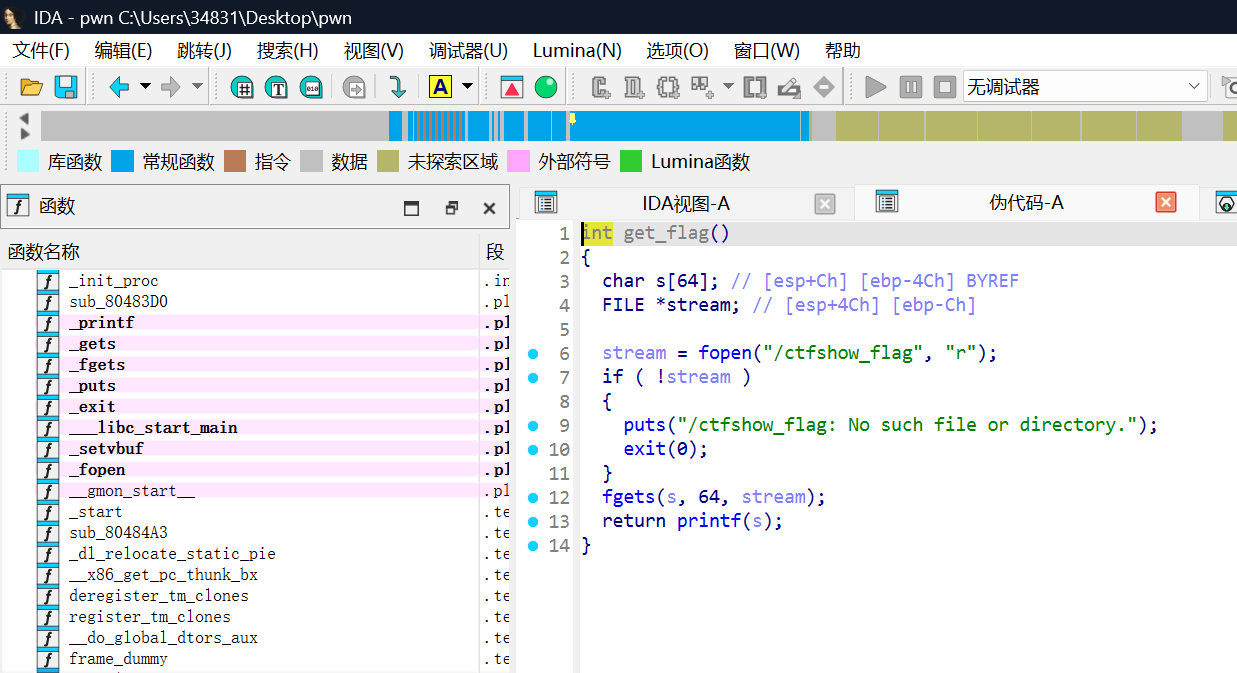This screenshot has width=1237, height=673.
Task: Open dropdown arrow after the small-squares plus icon
Action: pyautogui.click(x=728, y=87)
